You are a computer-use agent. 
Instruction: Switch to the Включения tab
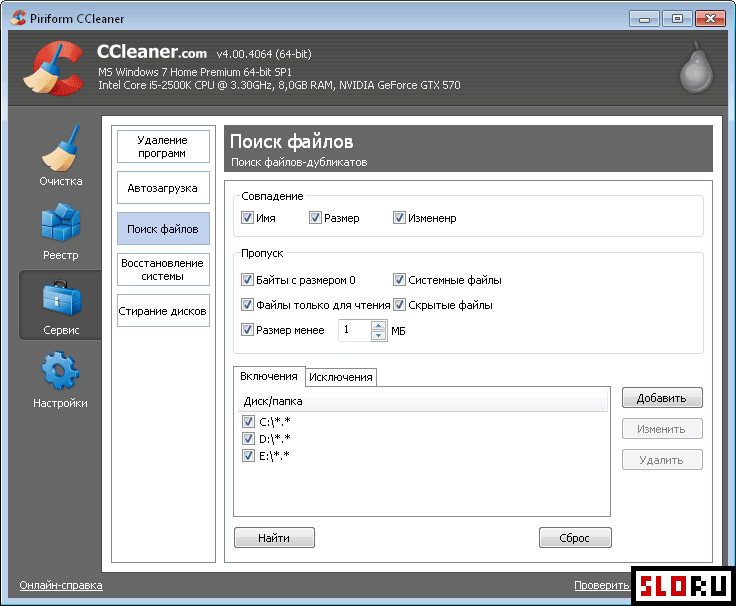pos(269,376)
